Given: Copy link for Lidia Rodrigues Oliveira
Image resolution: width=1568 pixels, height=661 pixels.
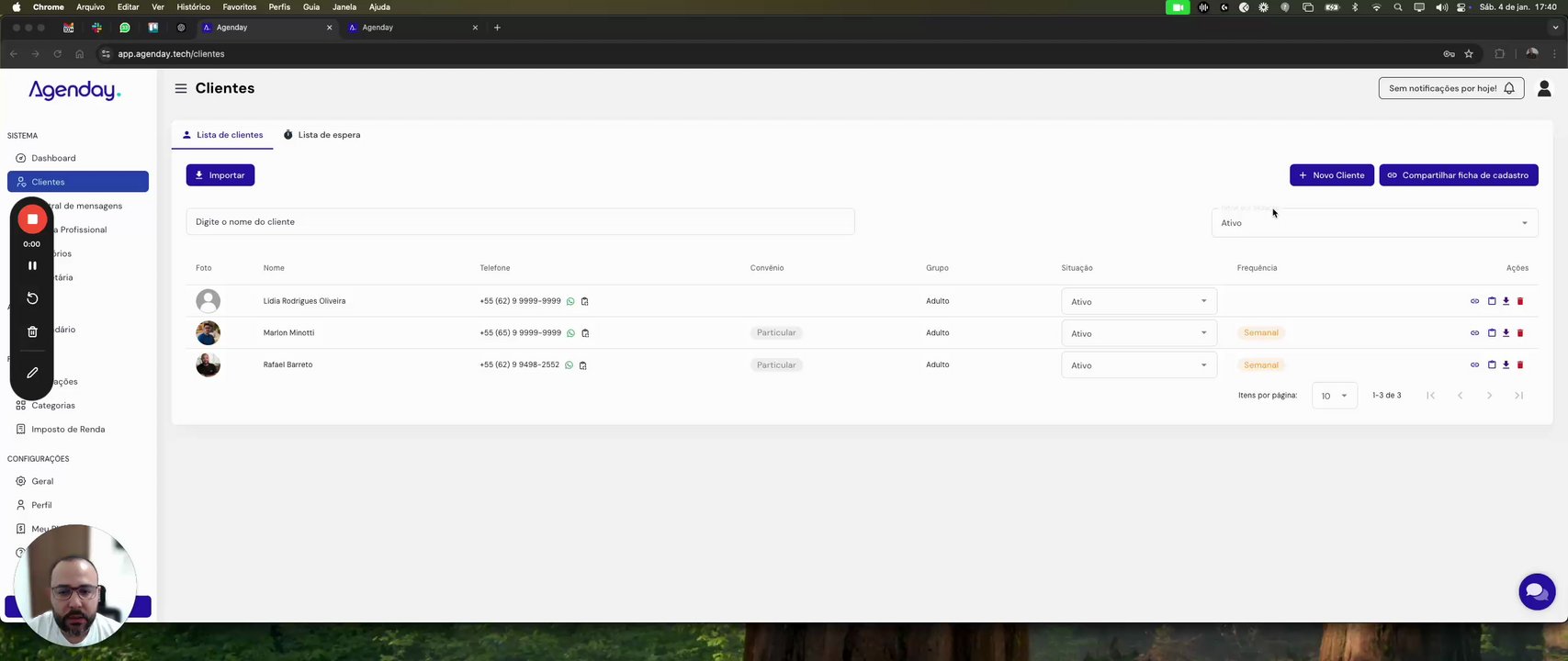Looking at the screenshot, I should coord(1474,301).
